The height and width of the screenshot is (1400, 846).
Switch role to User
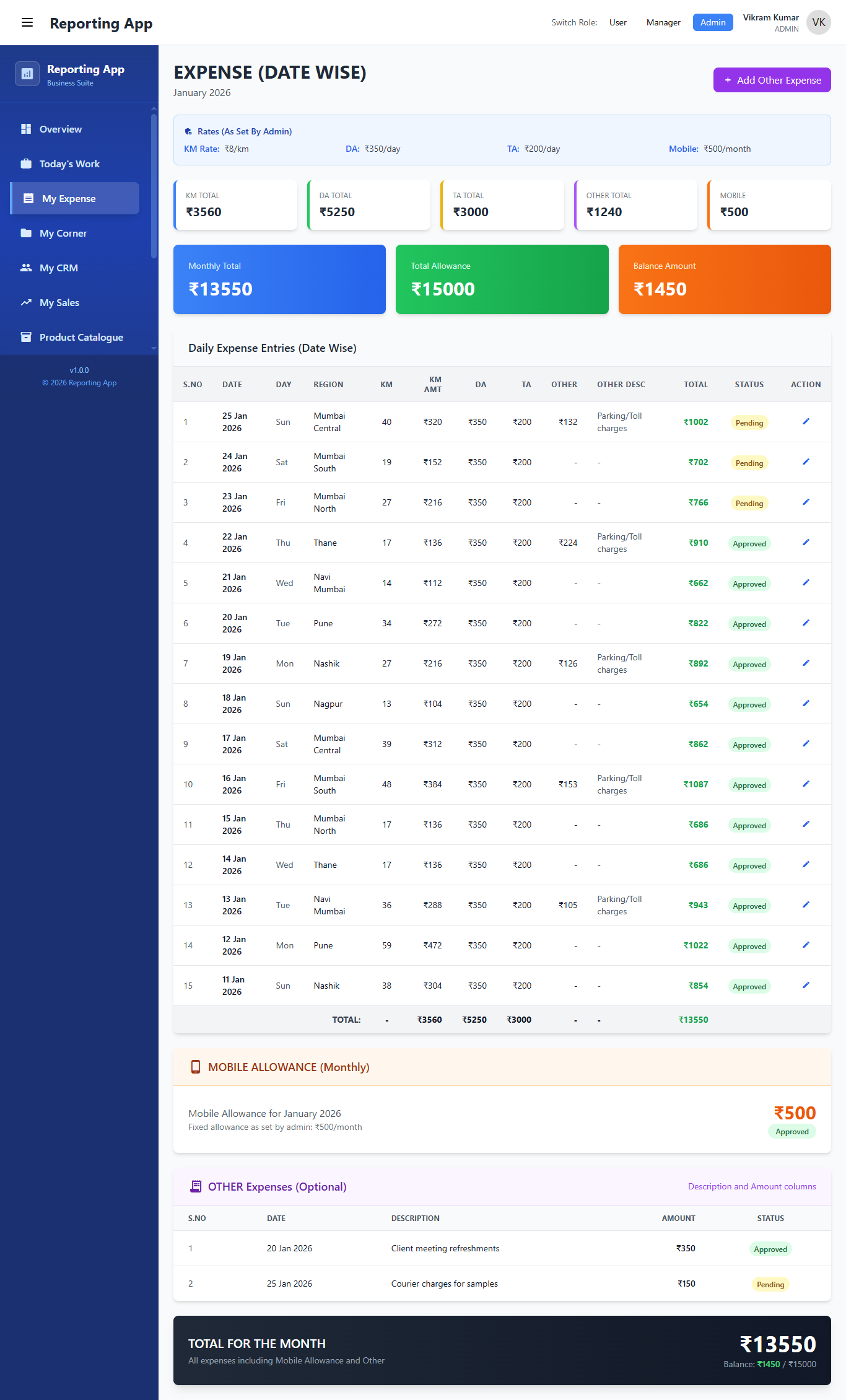point(617,23)
